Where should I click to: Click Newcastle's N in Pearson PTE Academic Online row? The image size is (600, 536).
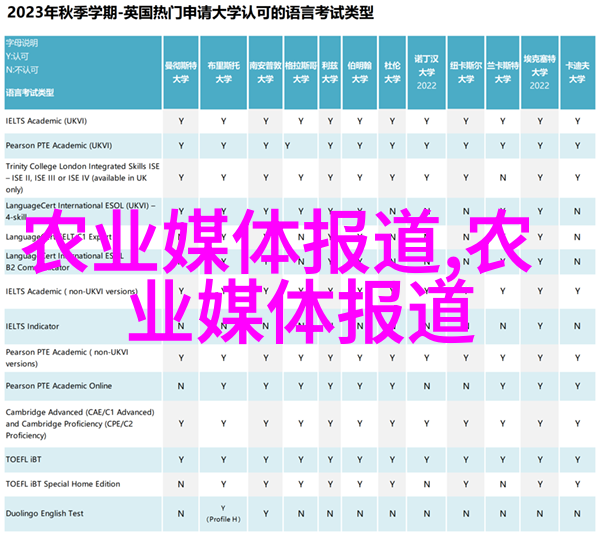point(466,386)
